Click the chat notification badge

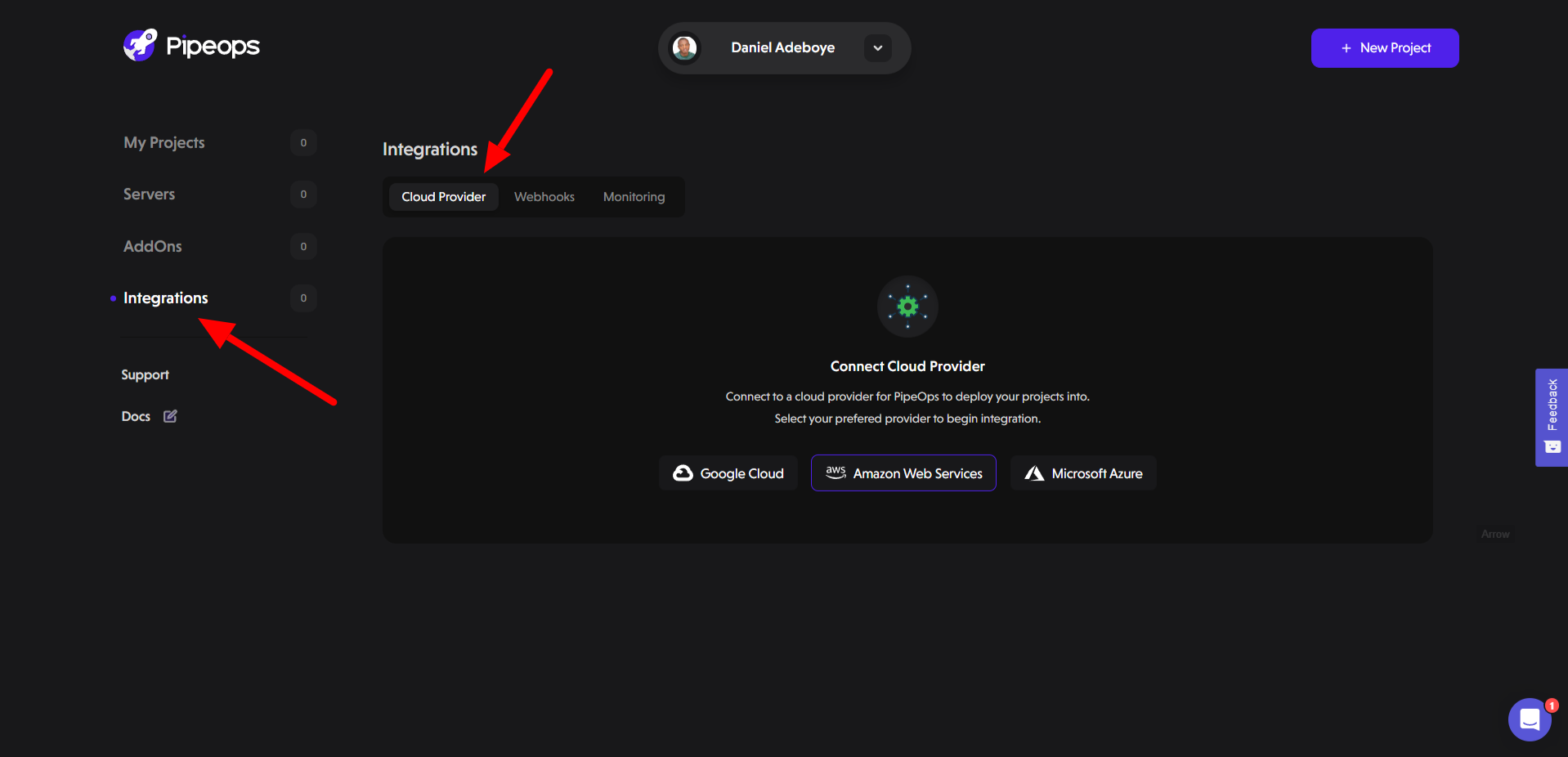[x=1551, y=705]
